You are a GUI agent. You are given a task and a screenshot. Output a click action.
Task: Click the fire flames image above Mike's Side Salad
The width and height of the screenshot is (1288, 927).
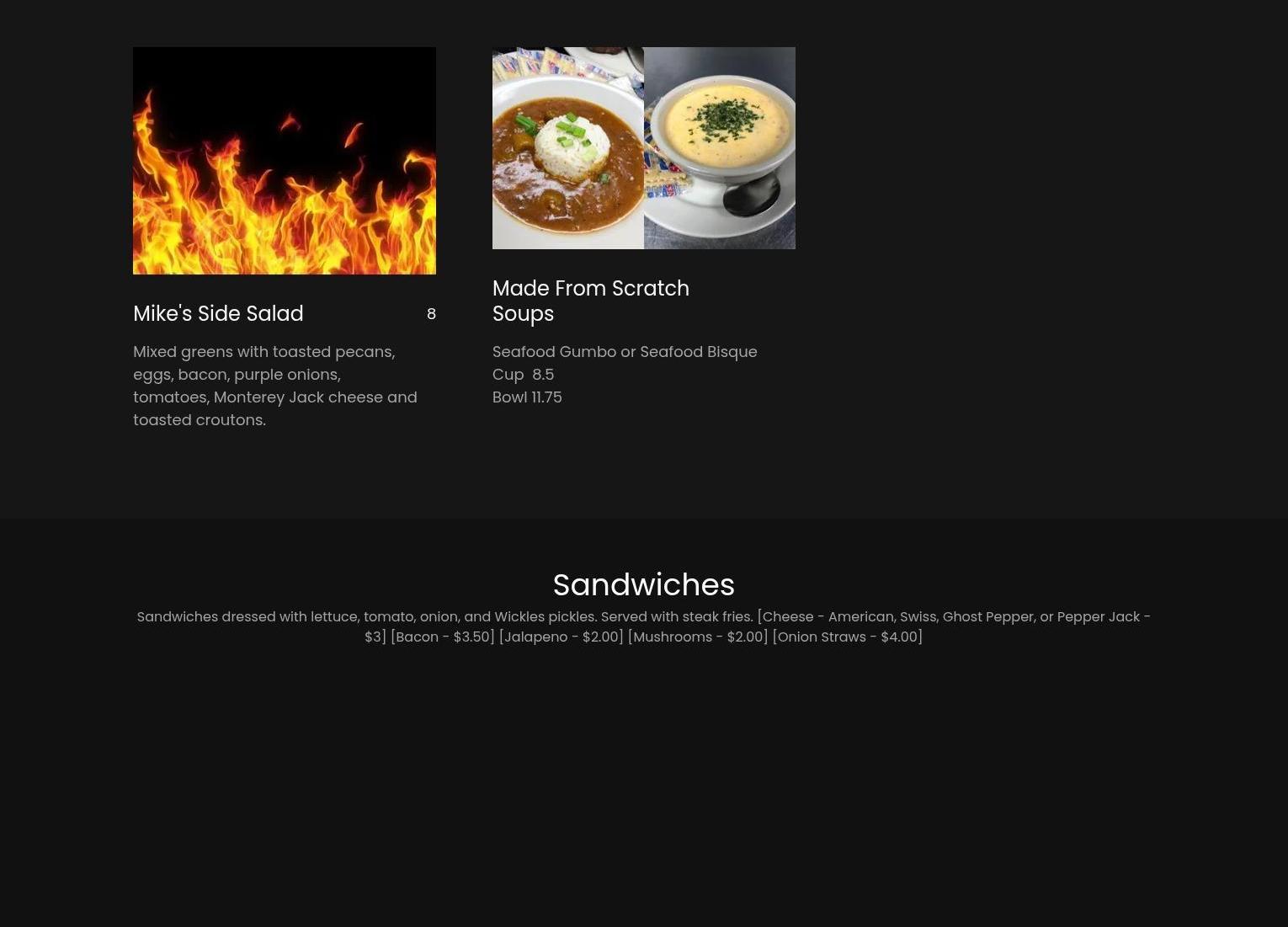285,161
